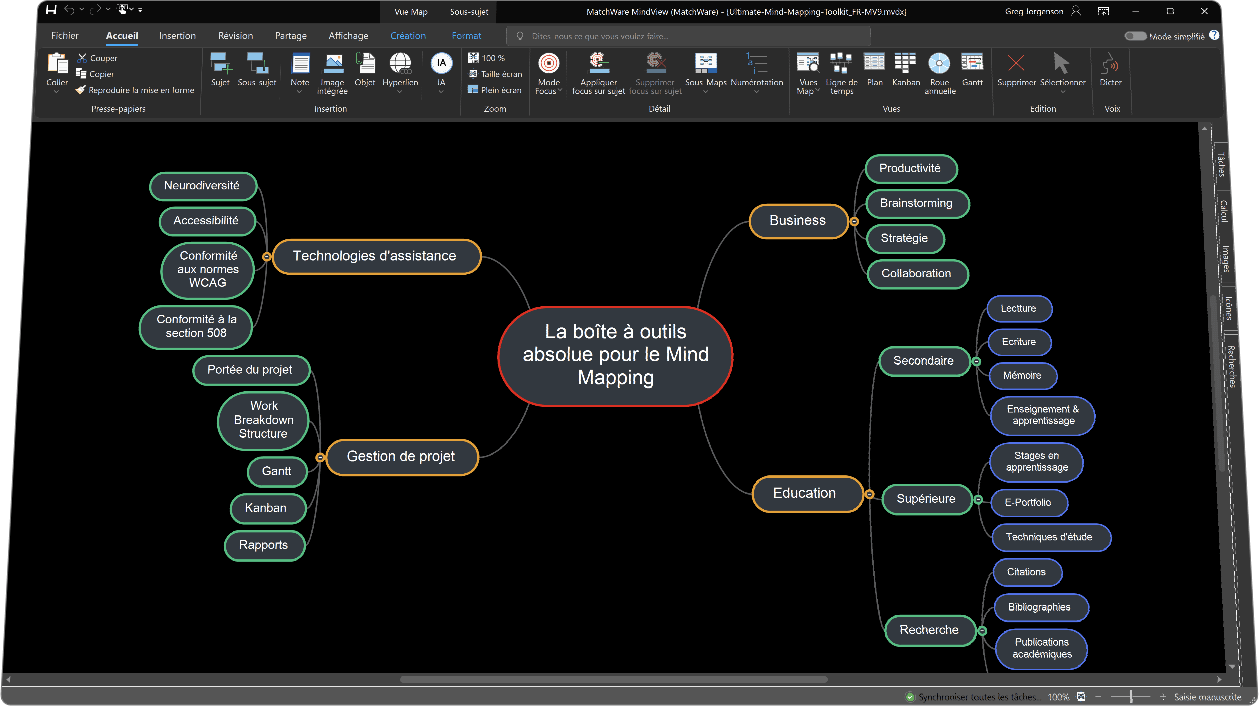Collapse Technologies d'assistance branch
1259x706 pixels.
tap(266, 257)
